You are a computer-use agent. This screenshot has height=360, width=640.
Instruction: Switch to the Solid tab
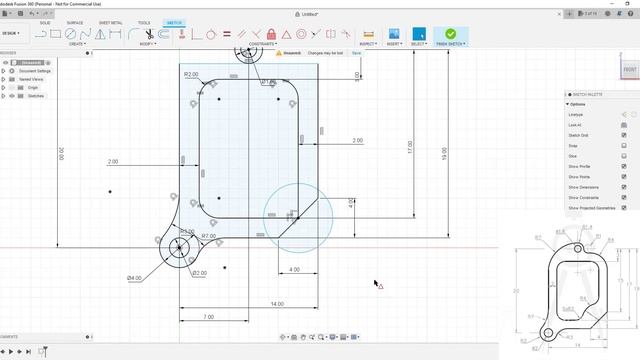click(45, 23)
